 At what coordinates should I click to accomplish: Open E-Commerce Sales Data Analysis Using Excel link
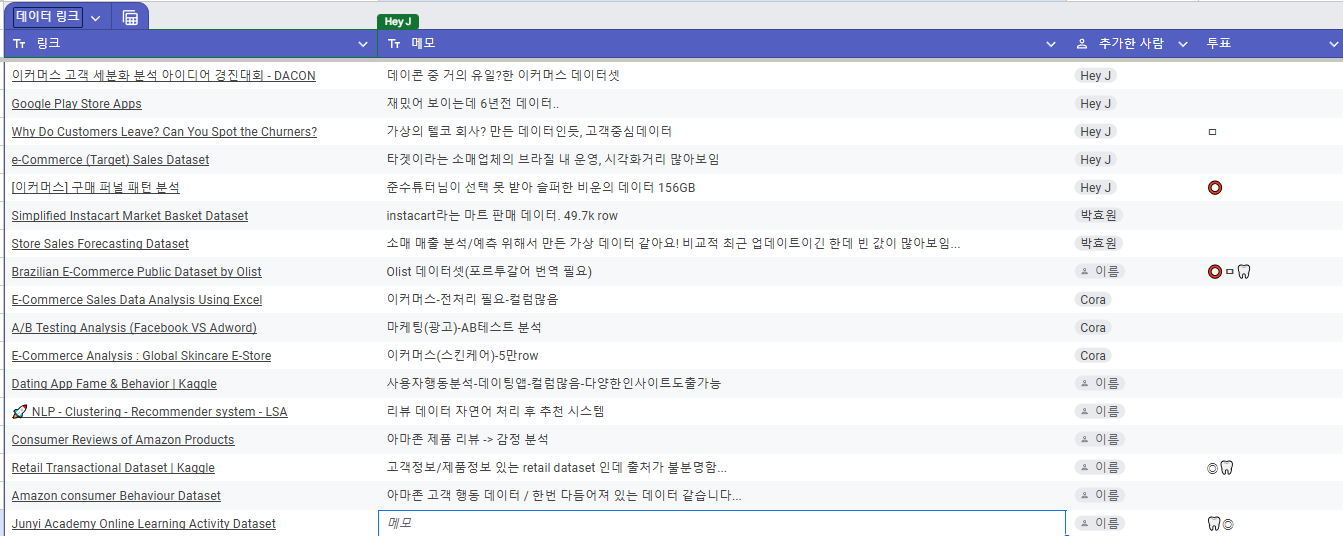[x=137, y=300]
